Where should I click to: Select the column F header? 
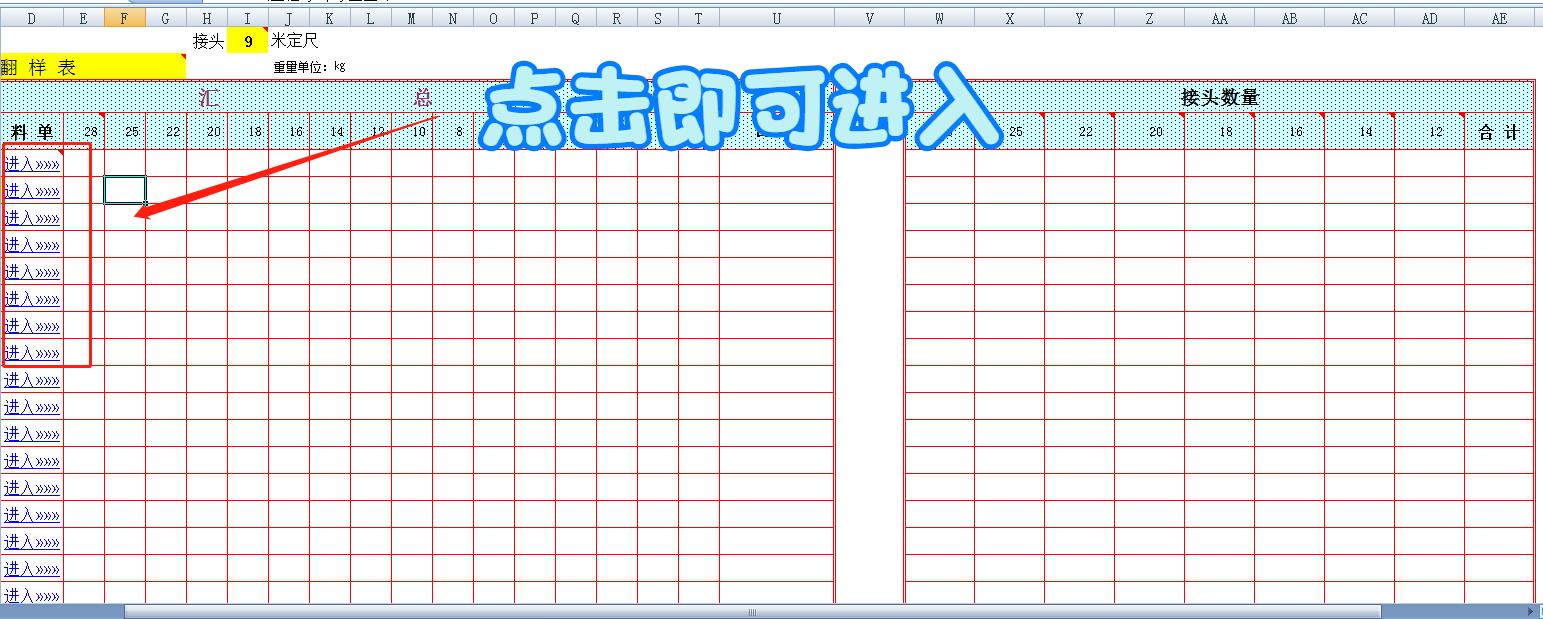(124, 18)
